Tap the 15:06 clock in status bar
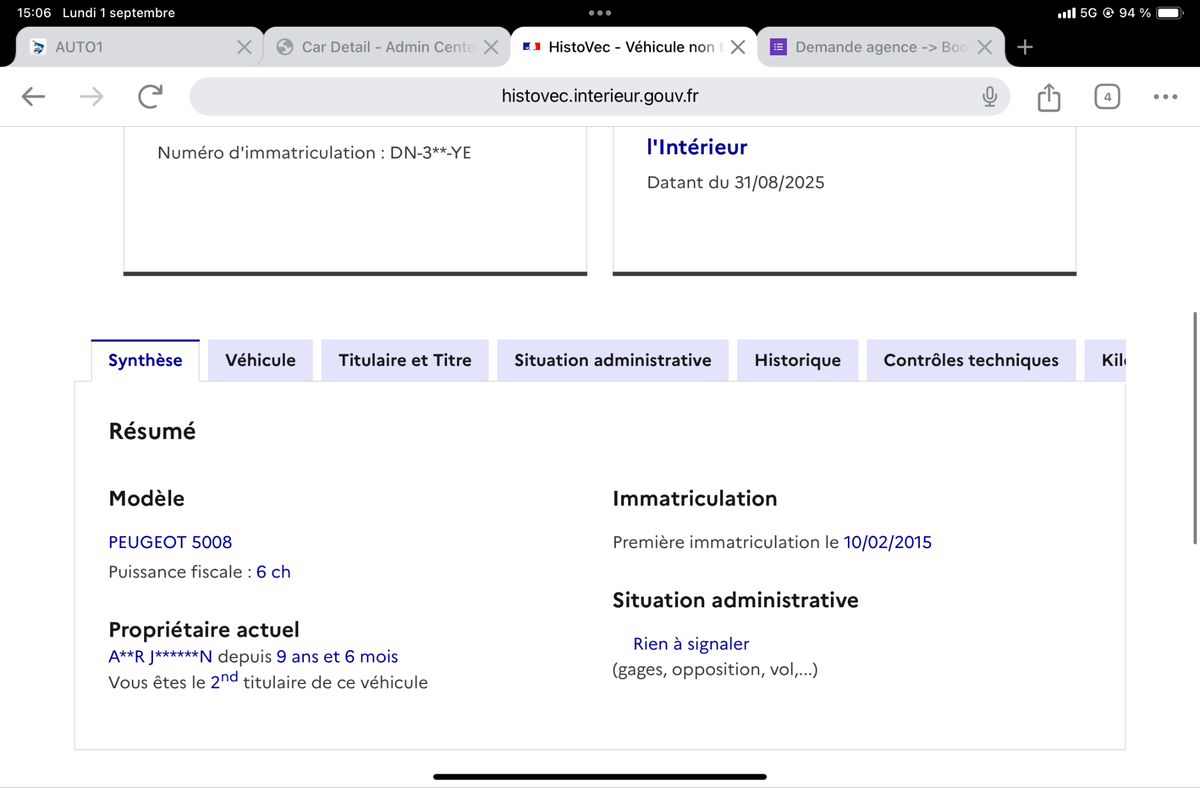 coord(34,13)
